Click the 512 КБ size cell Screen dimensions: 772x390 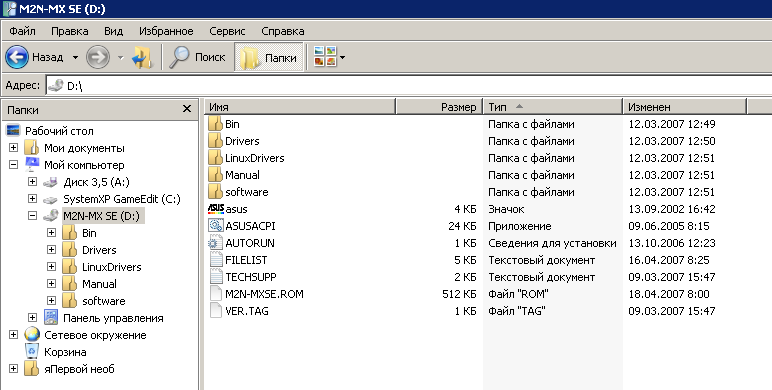[x=459, y=294]
